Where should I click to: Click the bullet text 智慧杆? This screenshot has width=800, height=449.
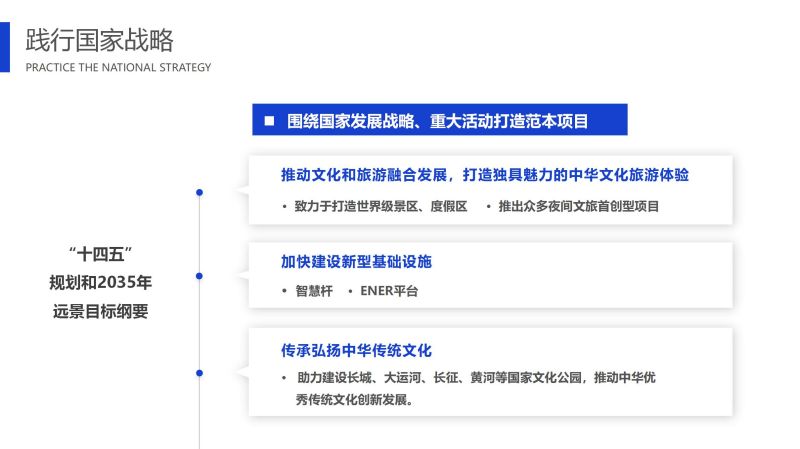pyautogui.click(x=314, y=291)
